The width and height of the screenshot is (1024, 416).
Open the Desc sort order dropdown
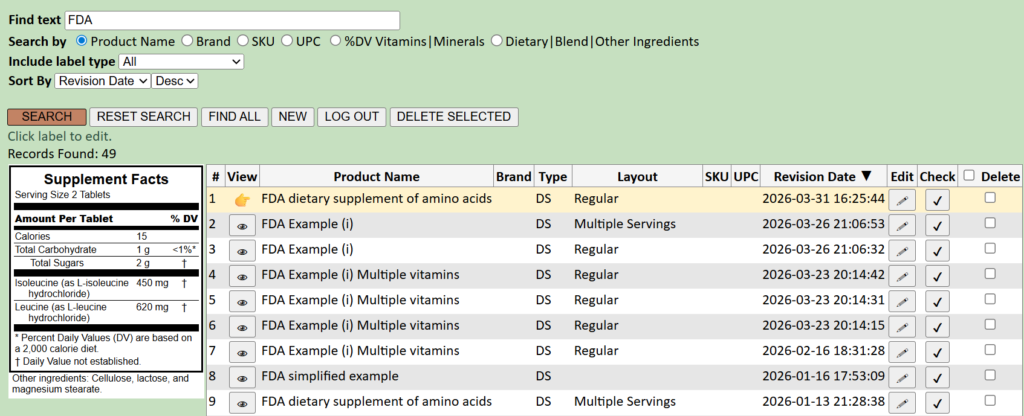[176, 81]
